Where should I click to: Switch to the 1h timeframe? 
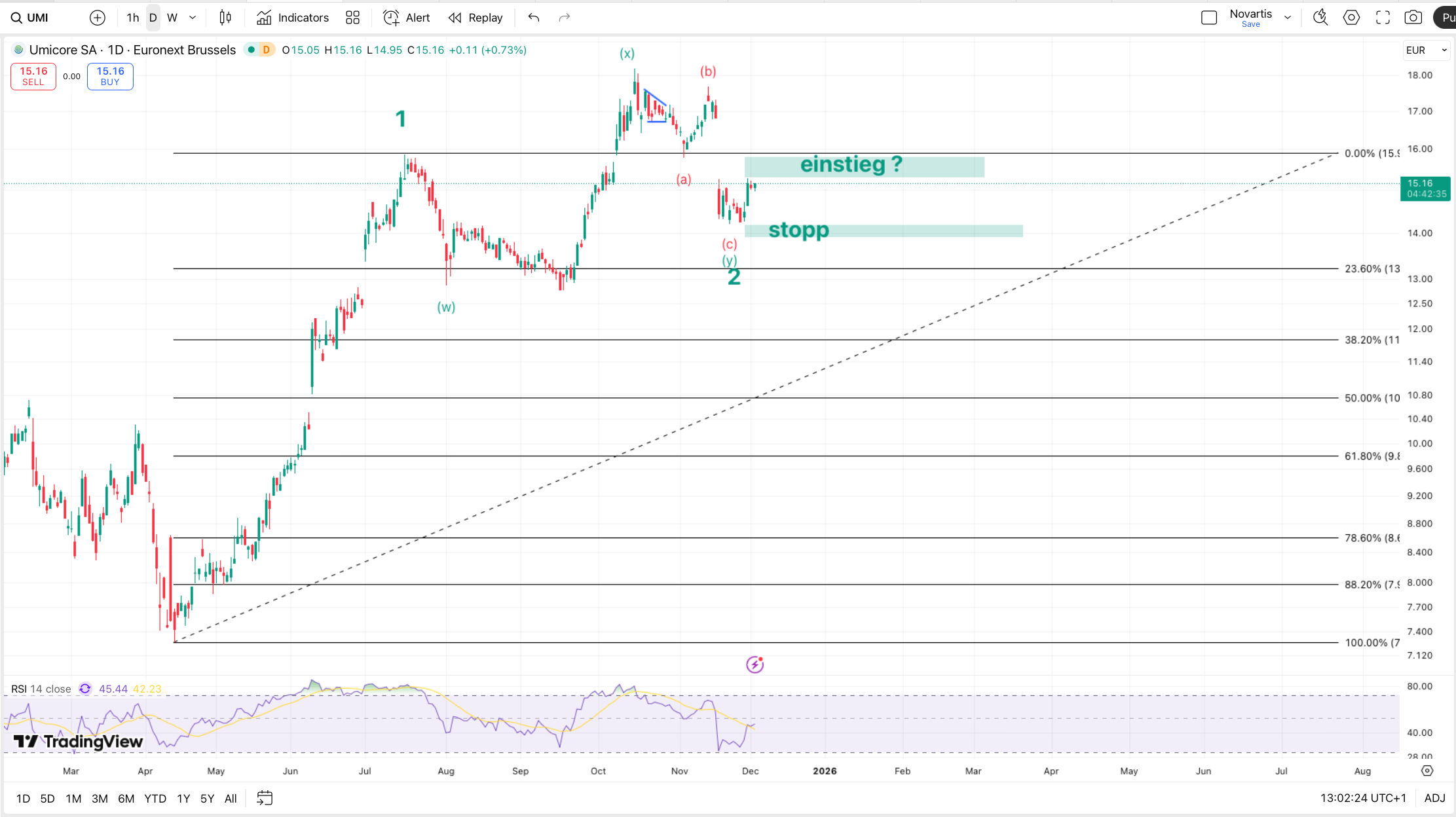point(133,18)
